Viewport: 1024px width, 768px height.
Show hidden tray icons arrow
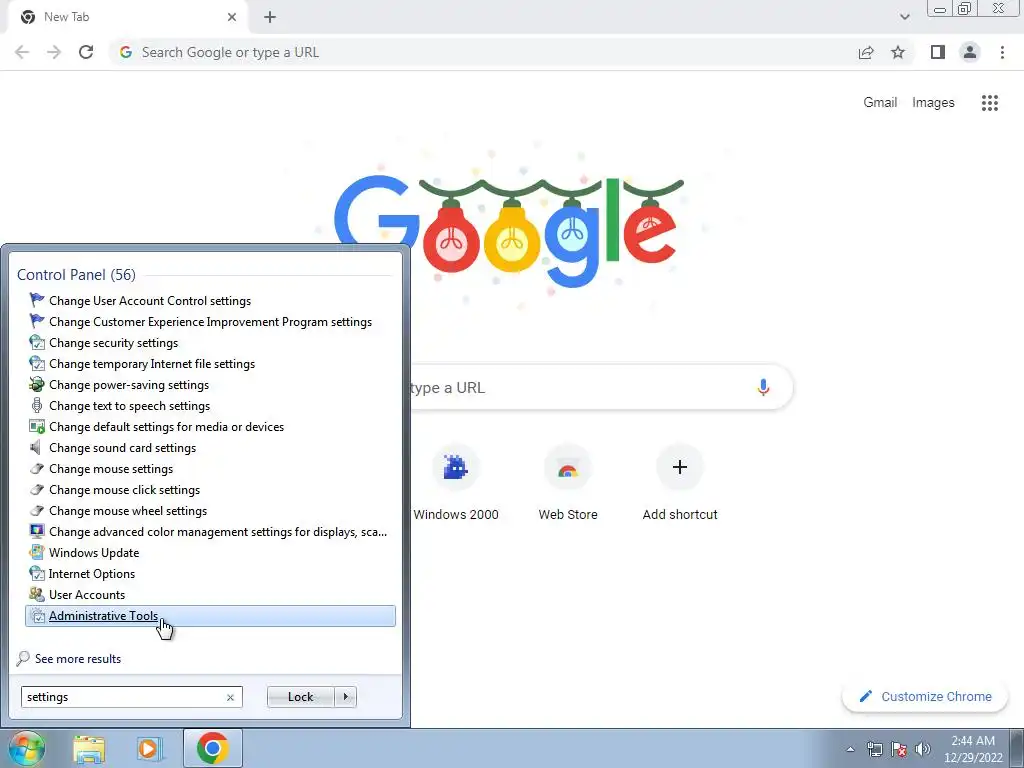850,749
